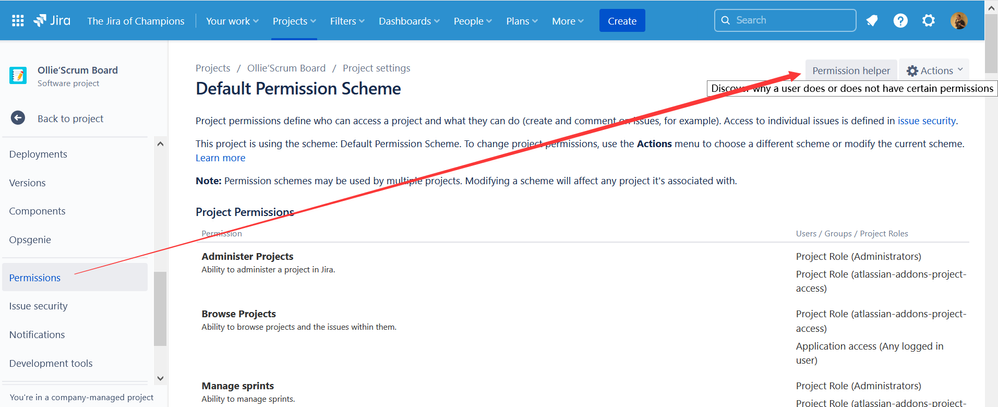Click the Default Permission Scheme heading
This screenshot has width=998, height=407.
pos(298,89)
